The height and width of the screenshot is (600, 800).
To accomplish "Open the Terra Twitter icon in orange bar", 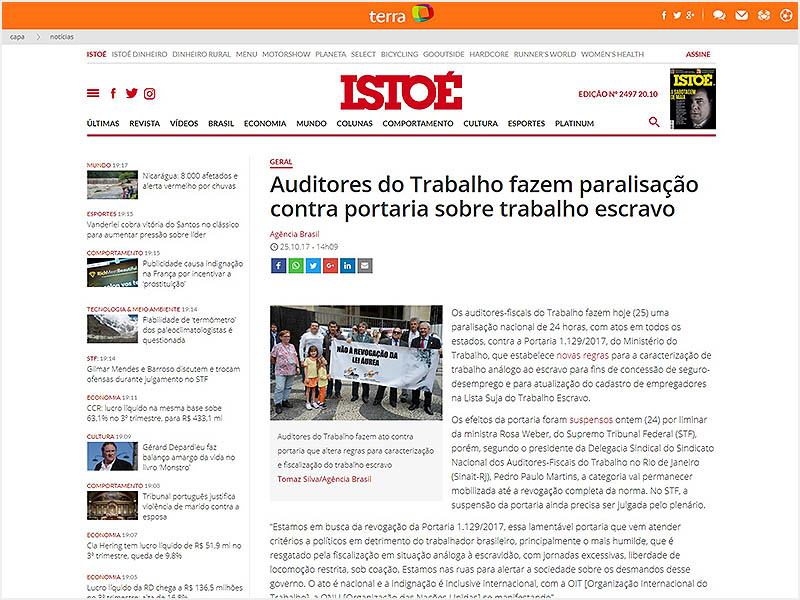I will (677, 15).
